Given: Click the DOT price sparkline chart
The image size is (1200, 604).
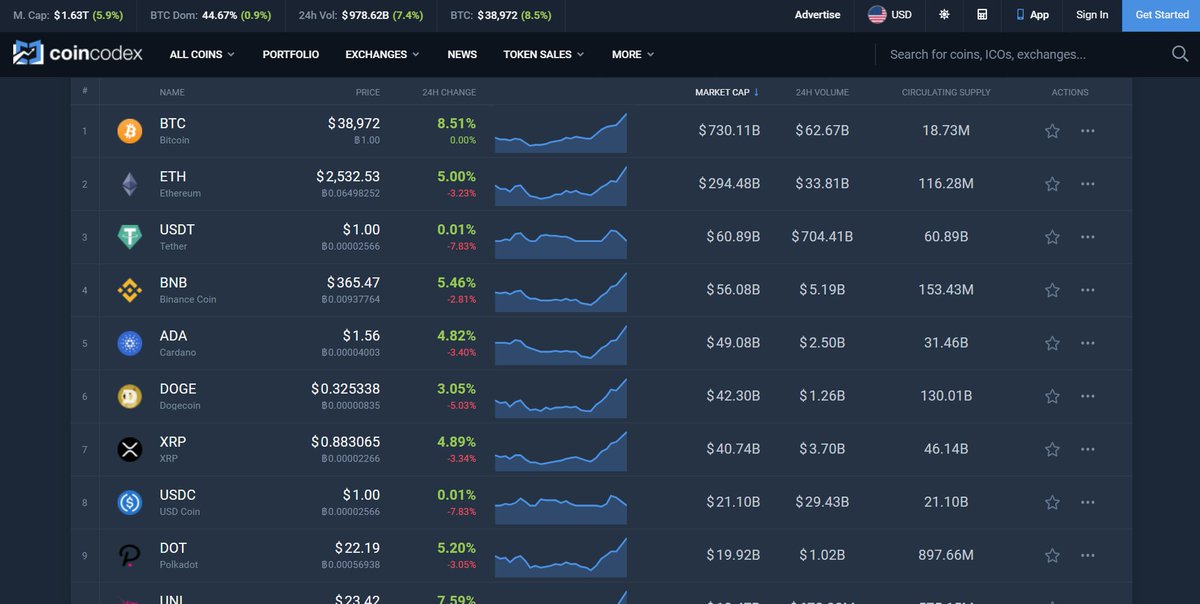Looking at the screenshot, I should point(561,557).
